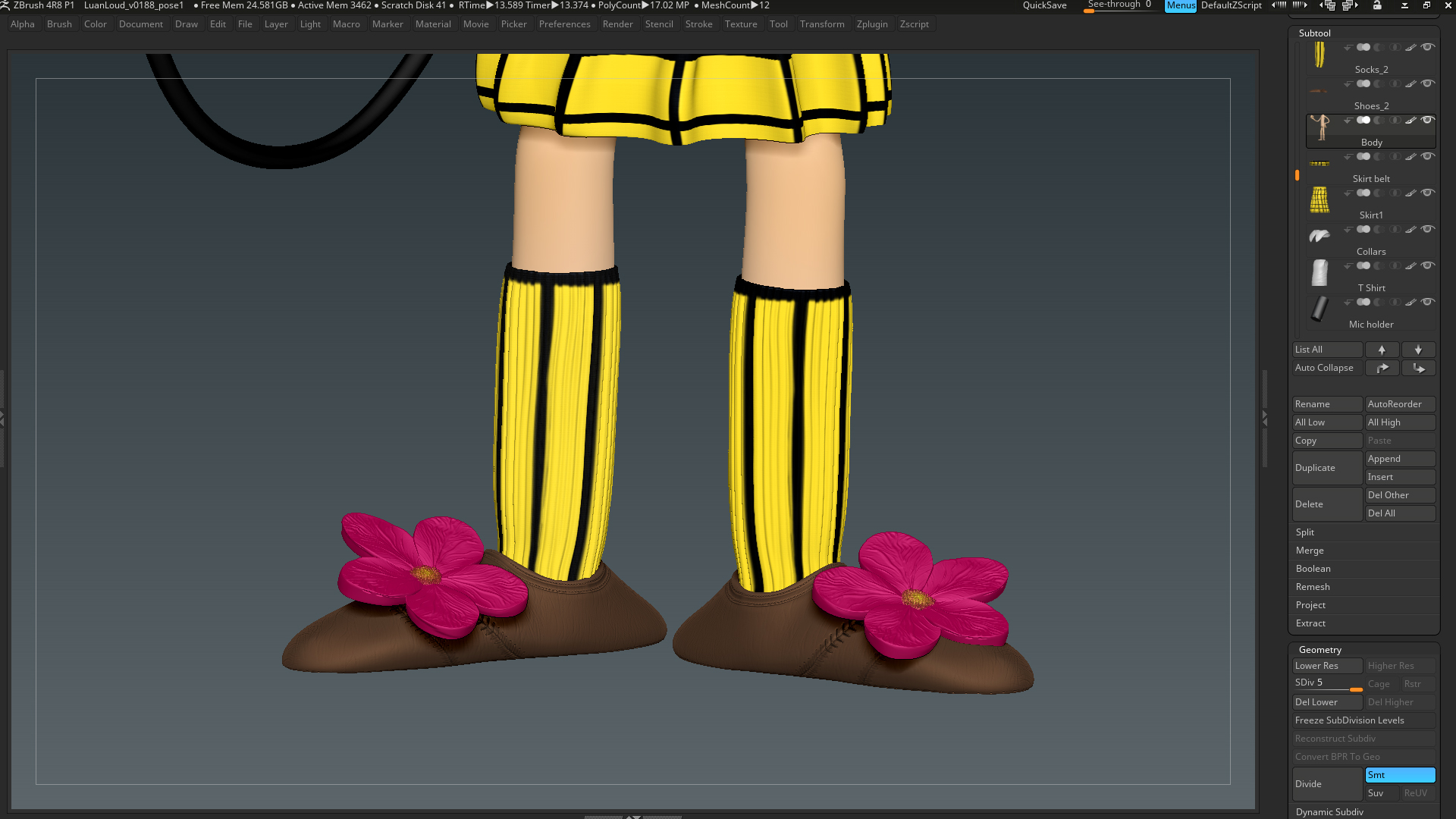Move subtool down with bent arrow icon
This screenshot has width=1456, height=819.
click(1418, 368)
